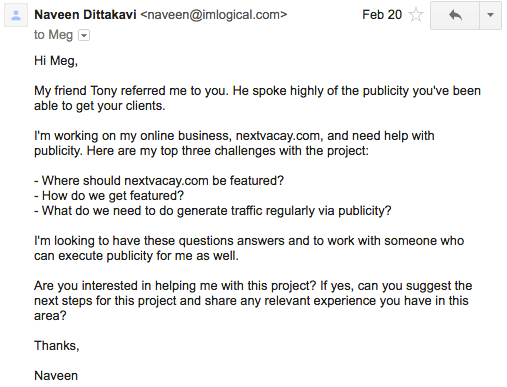
Task: Click the 'I'm looking to have these questions' paragraph
Action: (x=249, y=248)
